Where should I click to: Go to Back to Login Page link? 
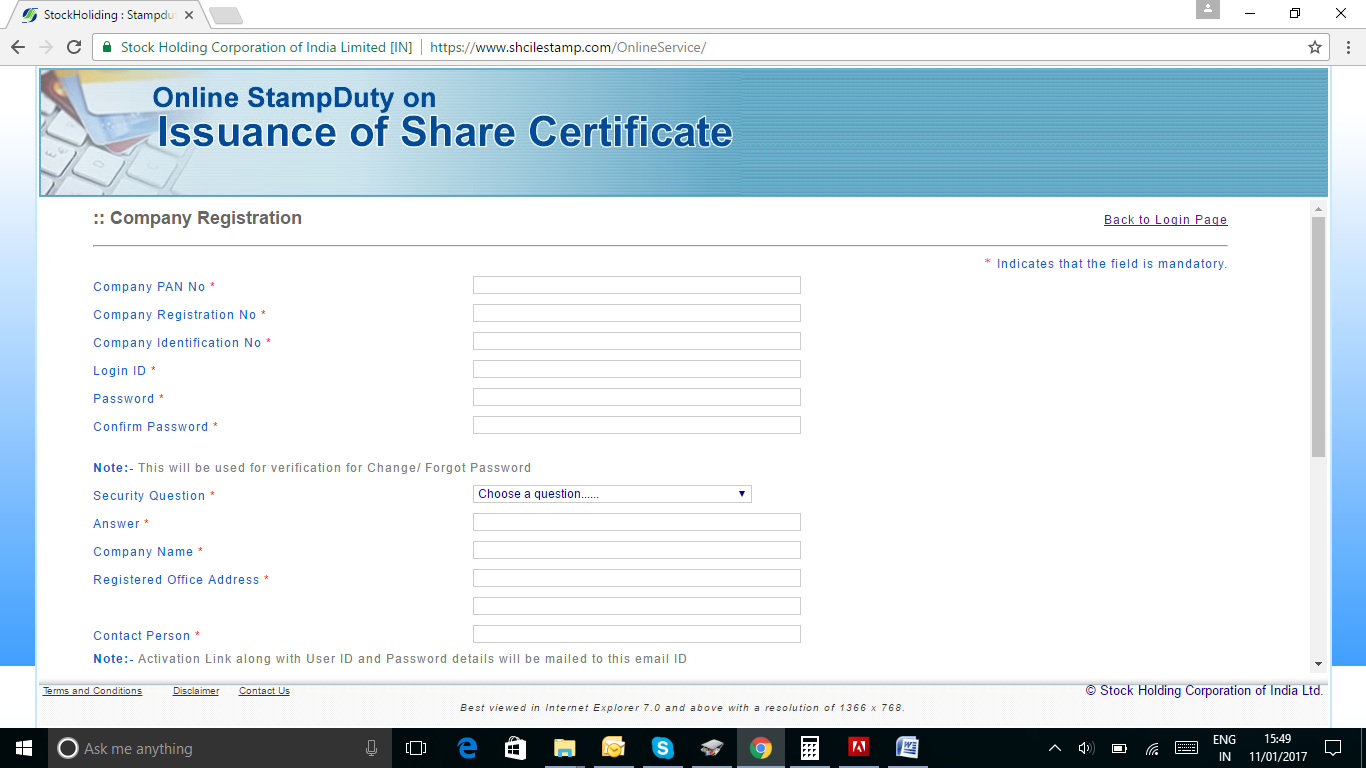1165,220
